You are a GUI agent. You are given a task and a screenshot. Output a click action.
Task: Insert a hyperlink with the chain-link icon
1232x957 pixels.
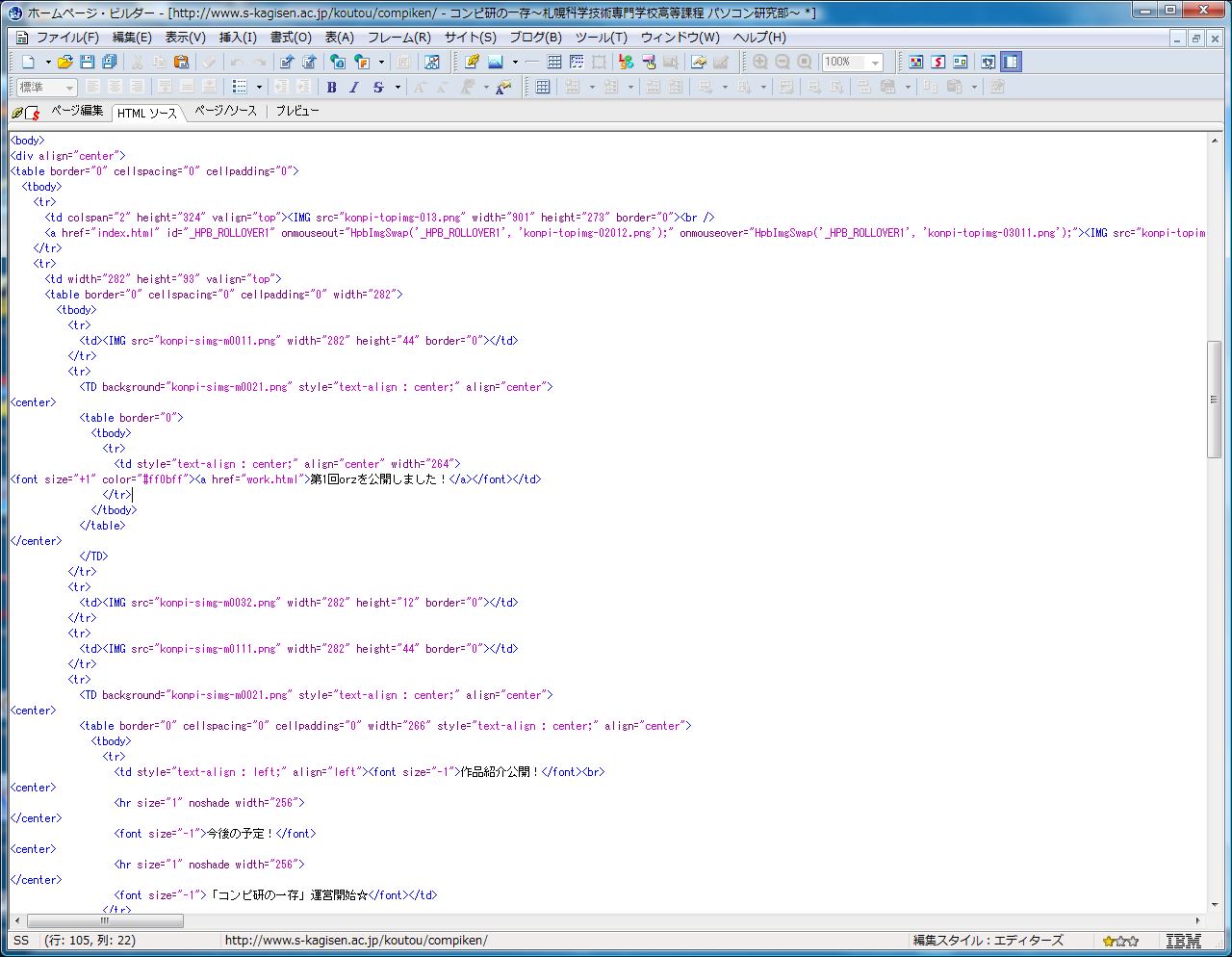(x=472, y=62)
